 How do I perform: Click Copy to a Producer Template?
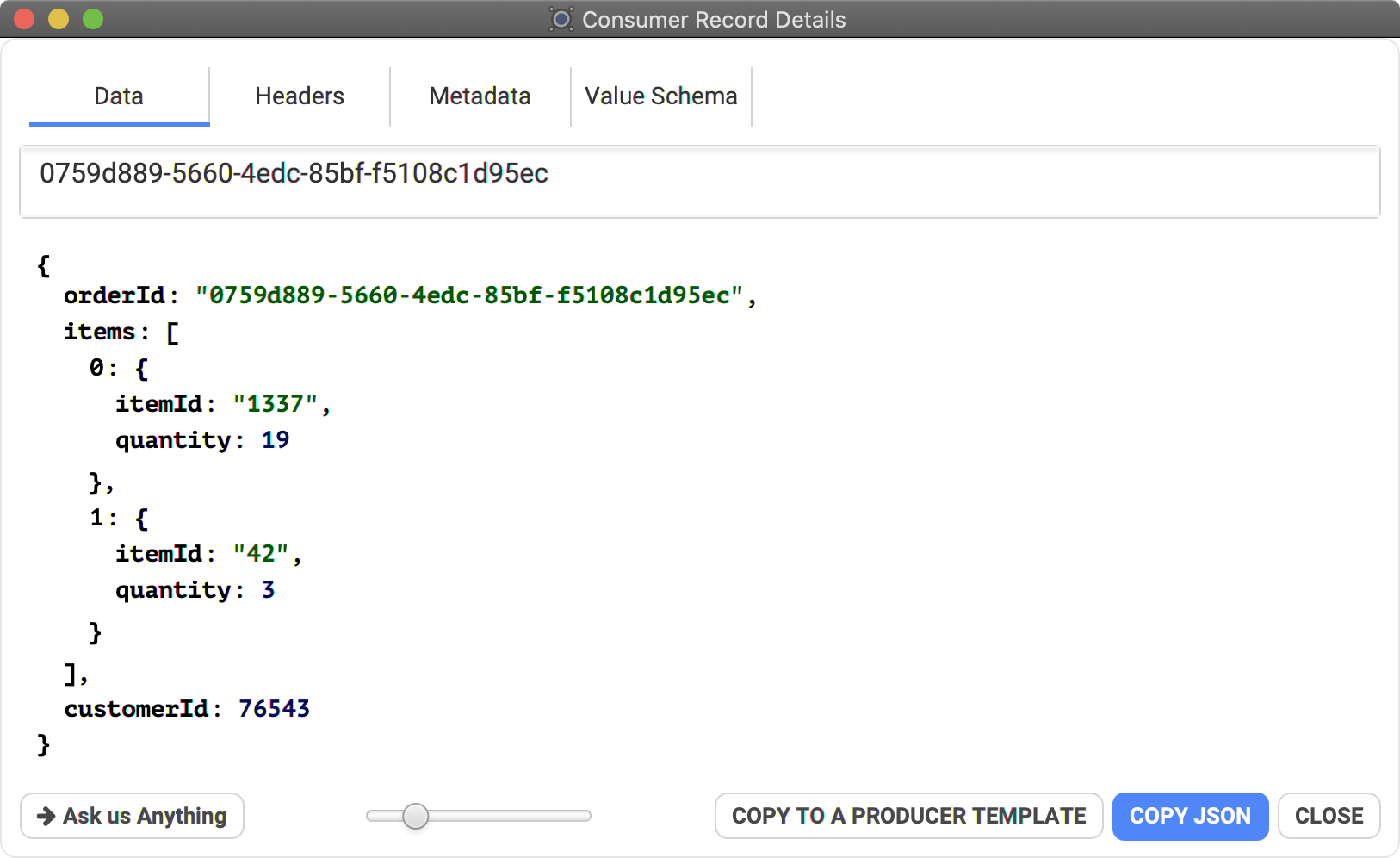point(909,816)
